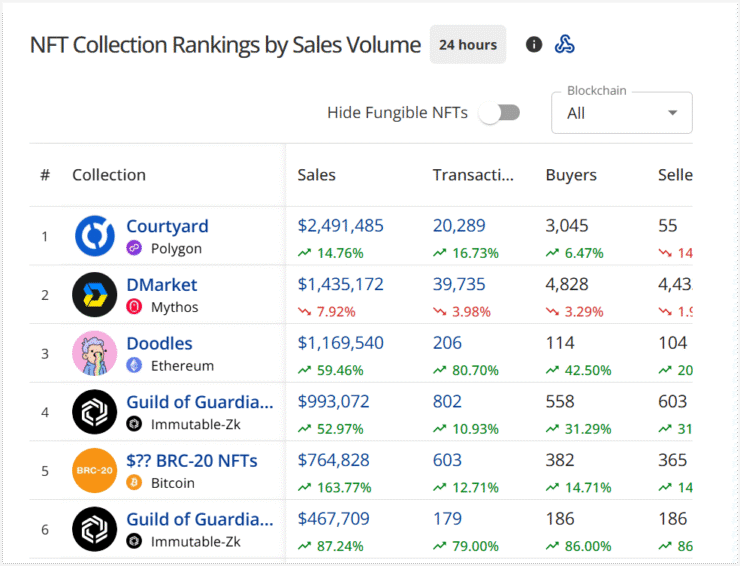
Task: Click the Mythos label under DMarket
Action: [x=175, y=307]
